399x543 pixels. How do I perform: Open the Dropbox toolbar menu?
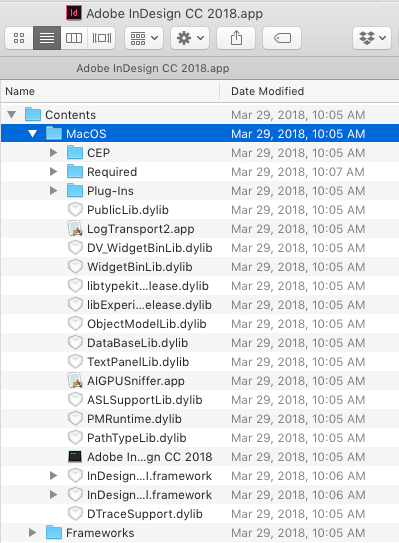pyautogui.click(x=372, y=38)
